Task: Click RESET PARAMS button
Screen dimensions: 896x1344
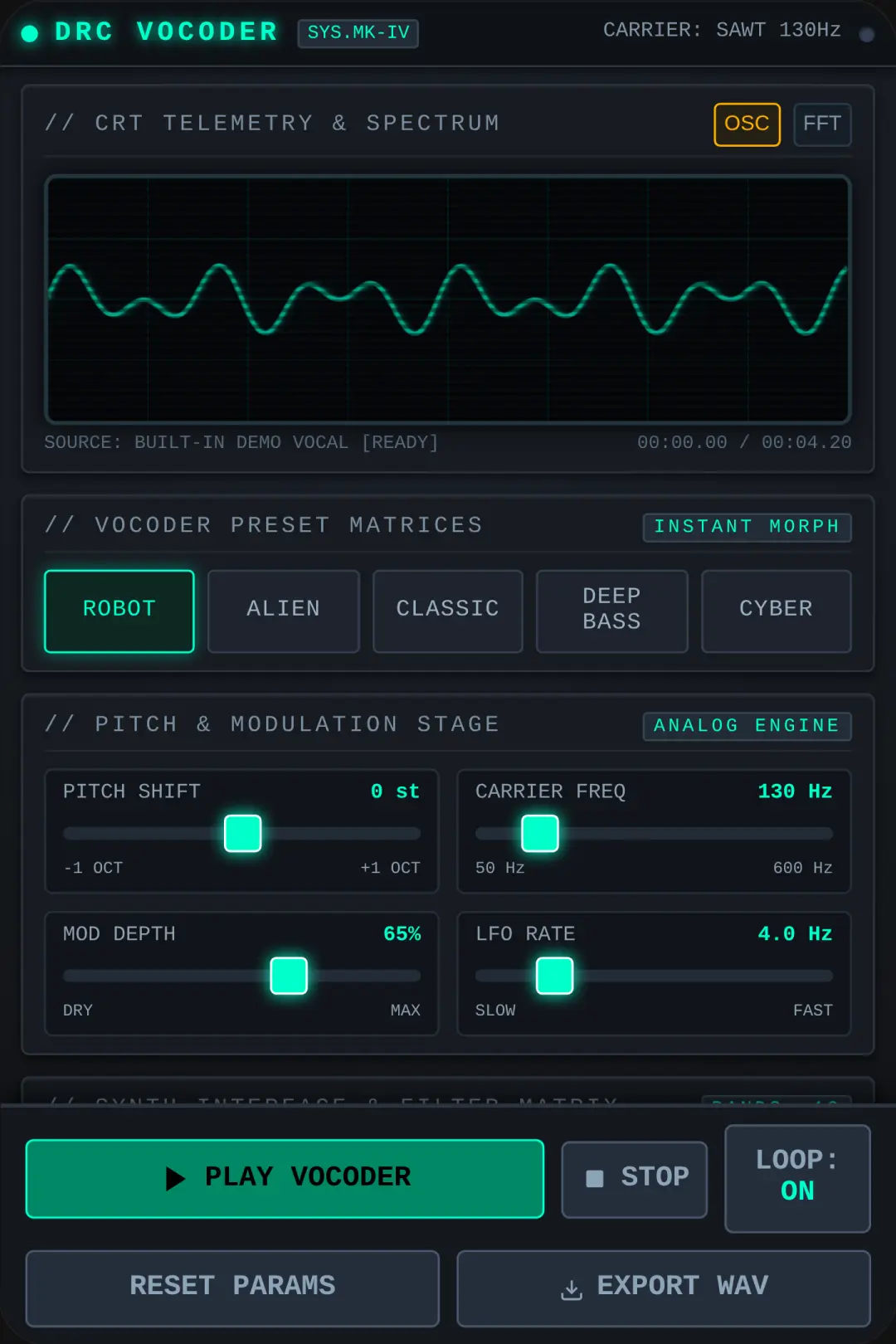Action: [x=232, y=1288]
